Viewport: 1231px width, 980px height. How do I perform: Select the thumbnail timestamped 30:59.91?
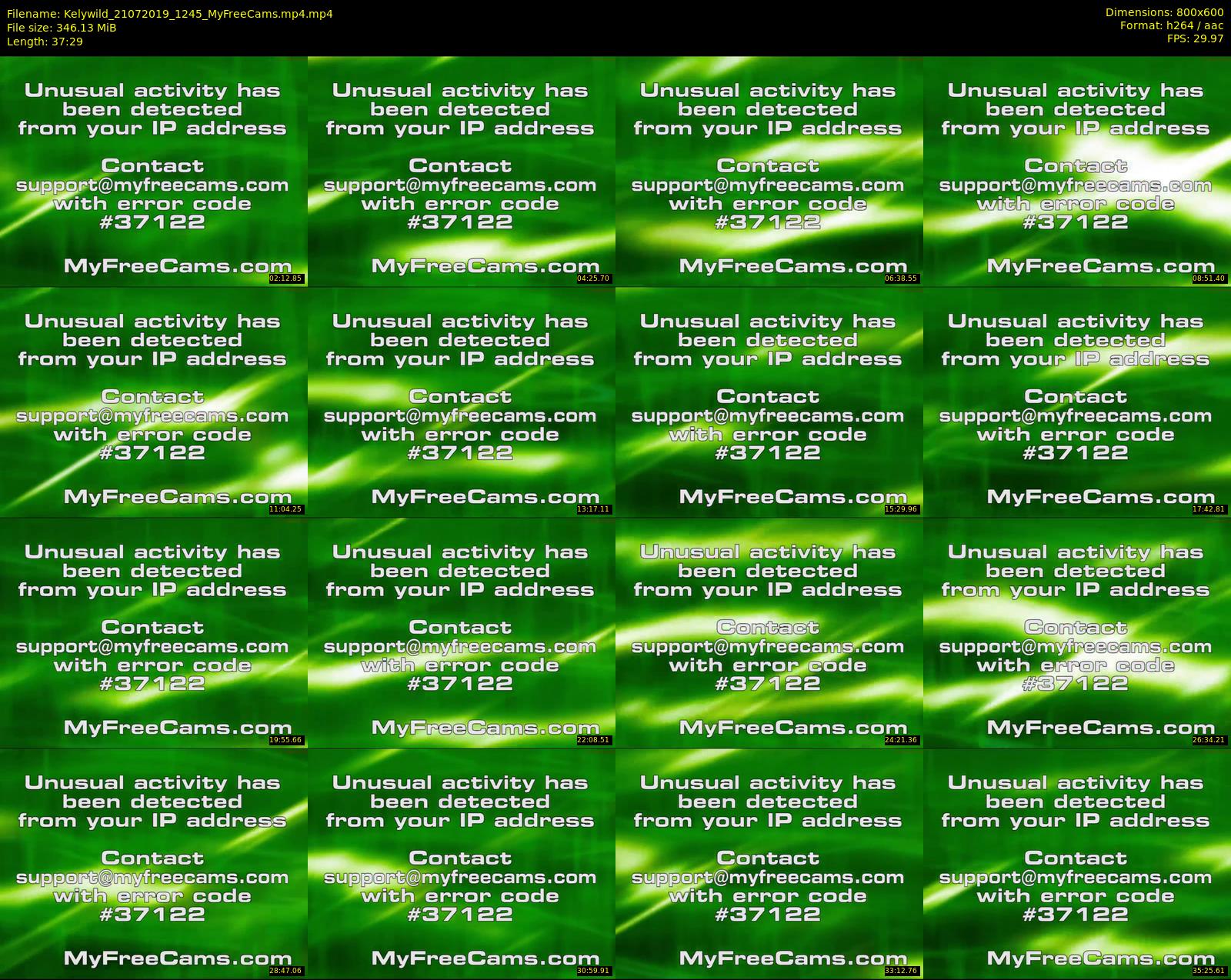tap(462, 863)
